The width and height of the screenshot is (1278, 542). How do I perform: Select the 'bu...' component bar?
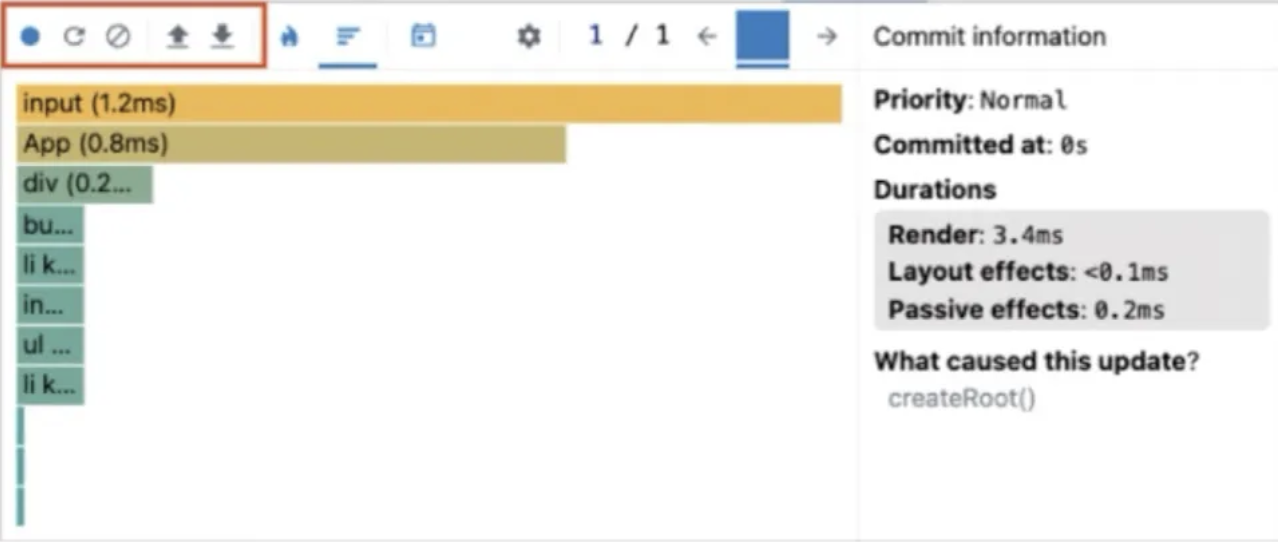(50, 226)
